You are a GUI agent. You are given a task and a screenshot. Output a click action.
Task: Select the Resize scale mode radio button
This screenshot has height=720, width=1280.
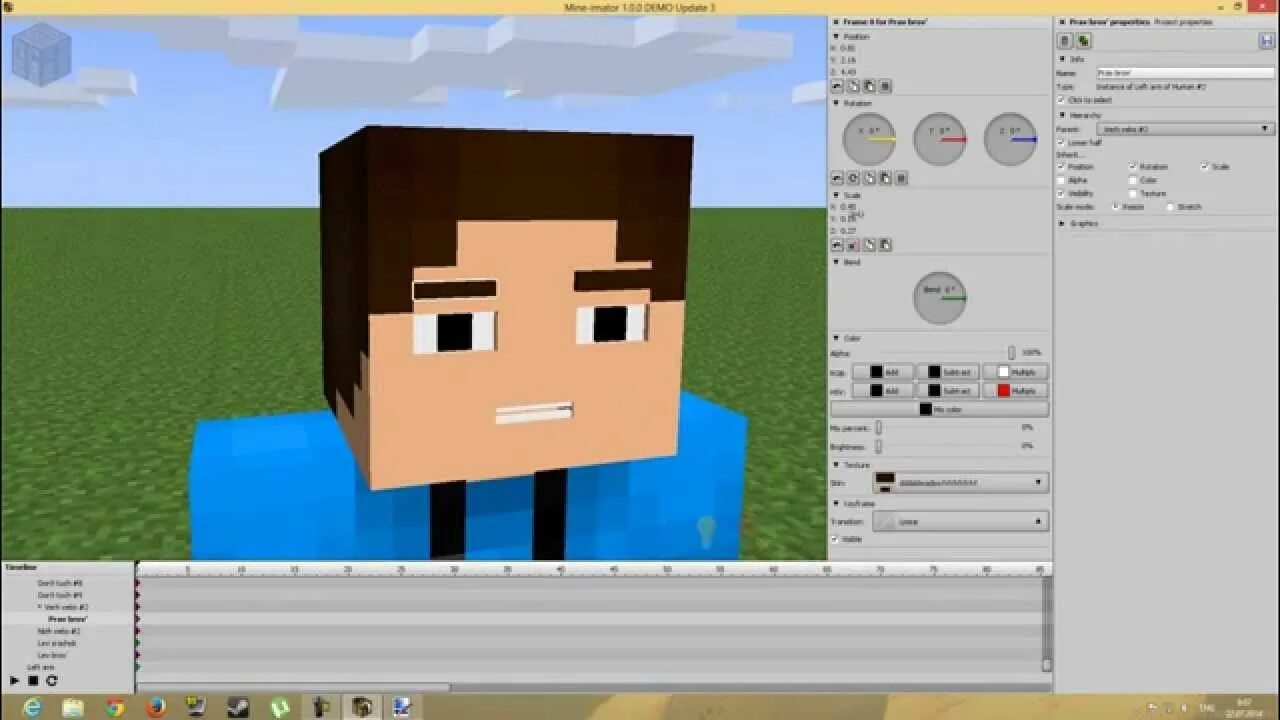point(1116,207)
